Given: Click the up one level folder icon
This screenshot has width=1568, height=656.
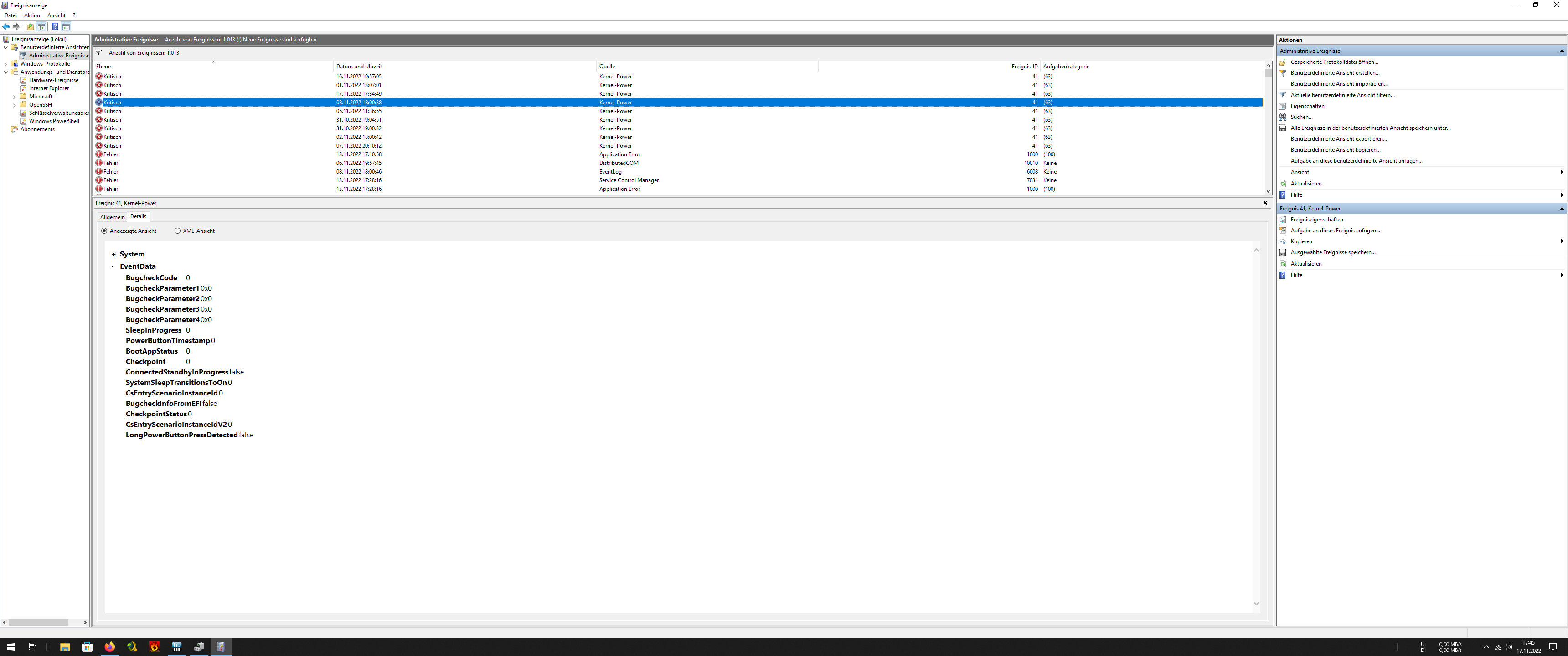Looking at the screenshot, I should pos(31,27).
